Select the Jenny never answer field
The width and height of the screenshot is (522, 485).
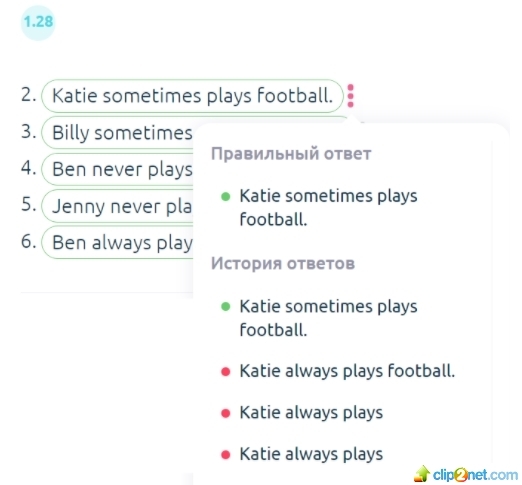tap(117, 206)
